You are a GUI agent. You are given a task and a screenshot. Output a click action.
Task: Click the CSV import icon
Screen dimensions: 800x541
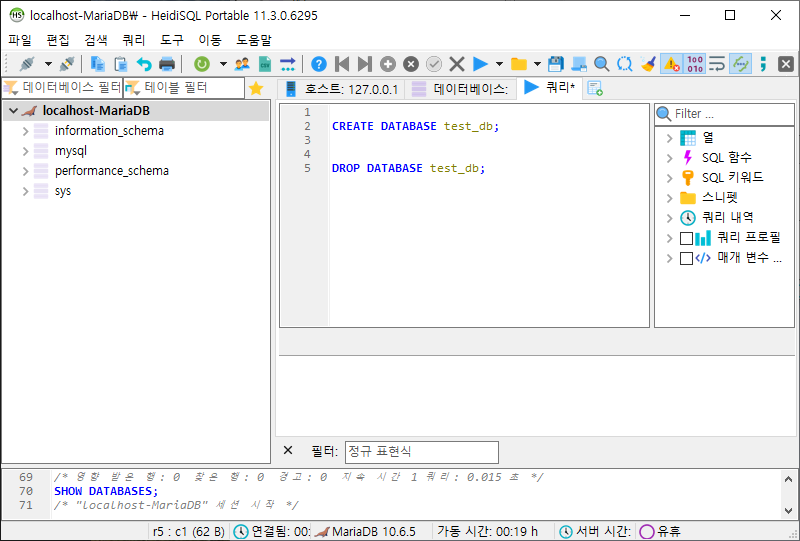pyautogui.click(x=265, y=64)
